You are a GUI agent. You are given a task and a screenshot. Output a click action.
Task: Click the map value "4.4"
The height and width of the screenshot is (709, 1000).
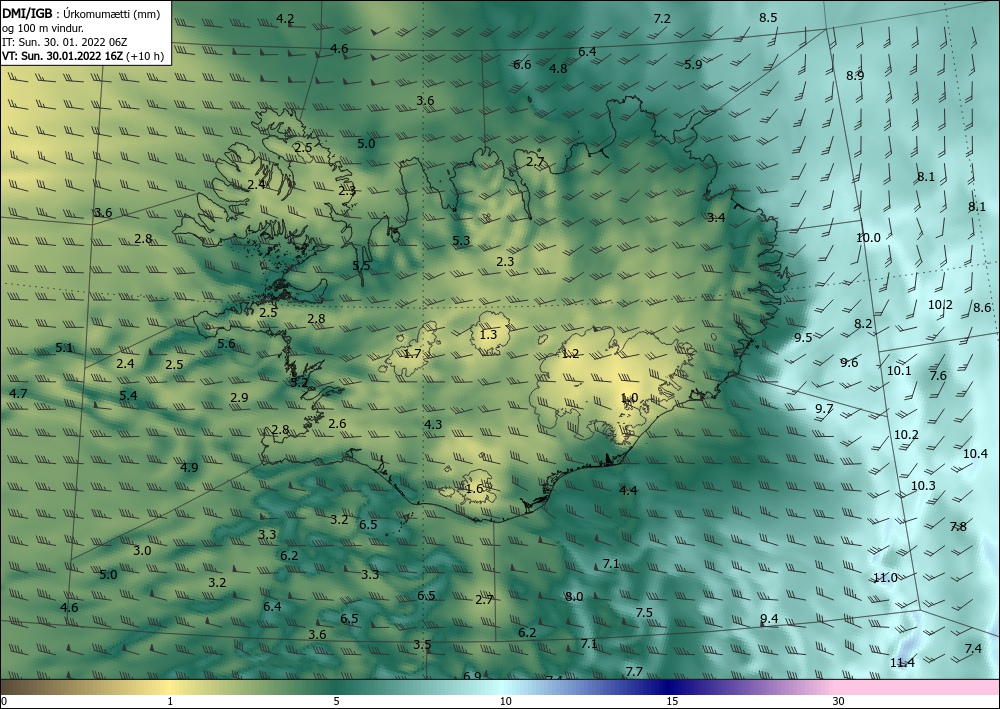tap(628, 490)
